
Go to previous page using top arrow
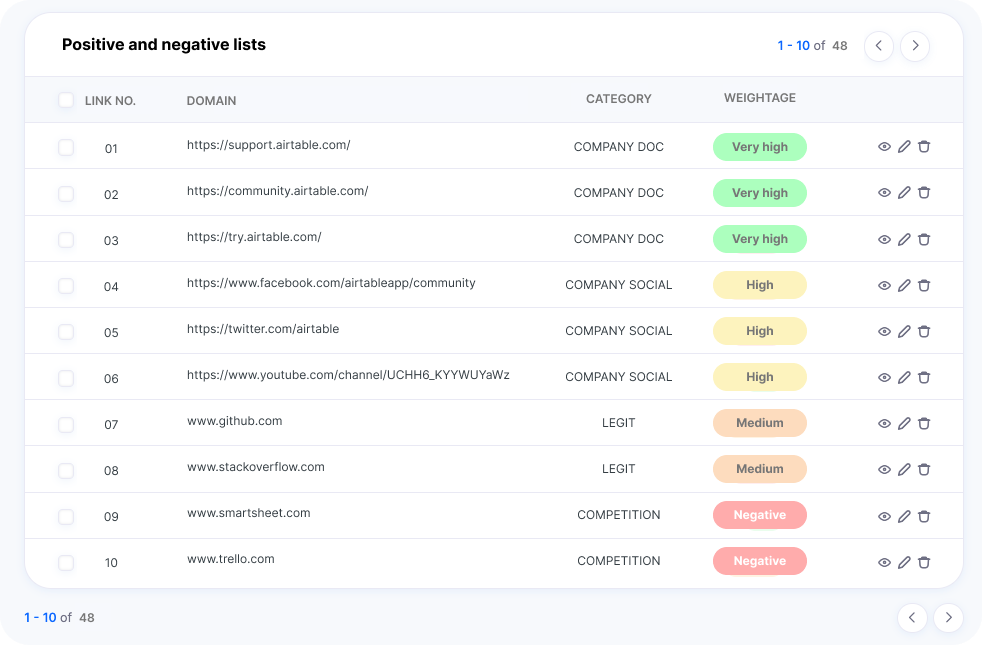click(879, 46)
